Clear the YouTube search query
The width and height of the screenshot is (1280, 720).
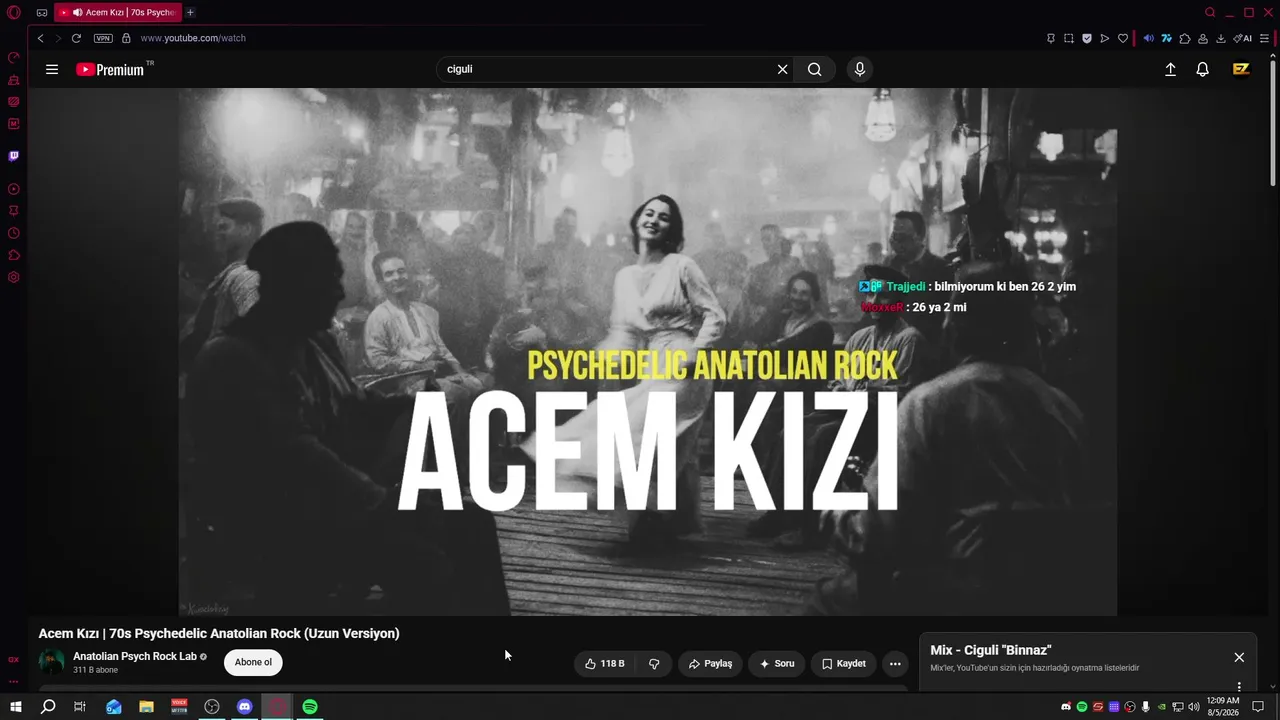coord(783,69)
